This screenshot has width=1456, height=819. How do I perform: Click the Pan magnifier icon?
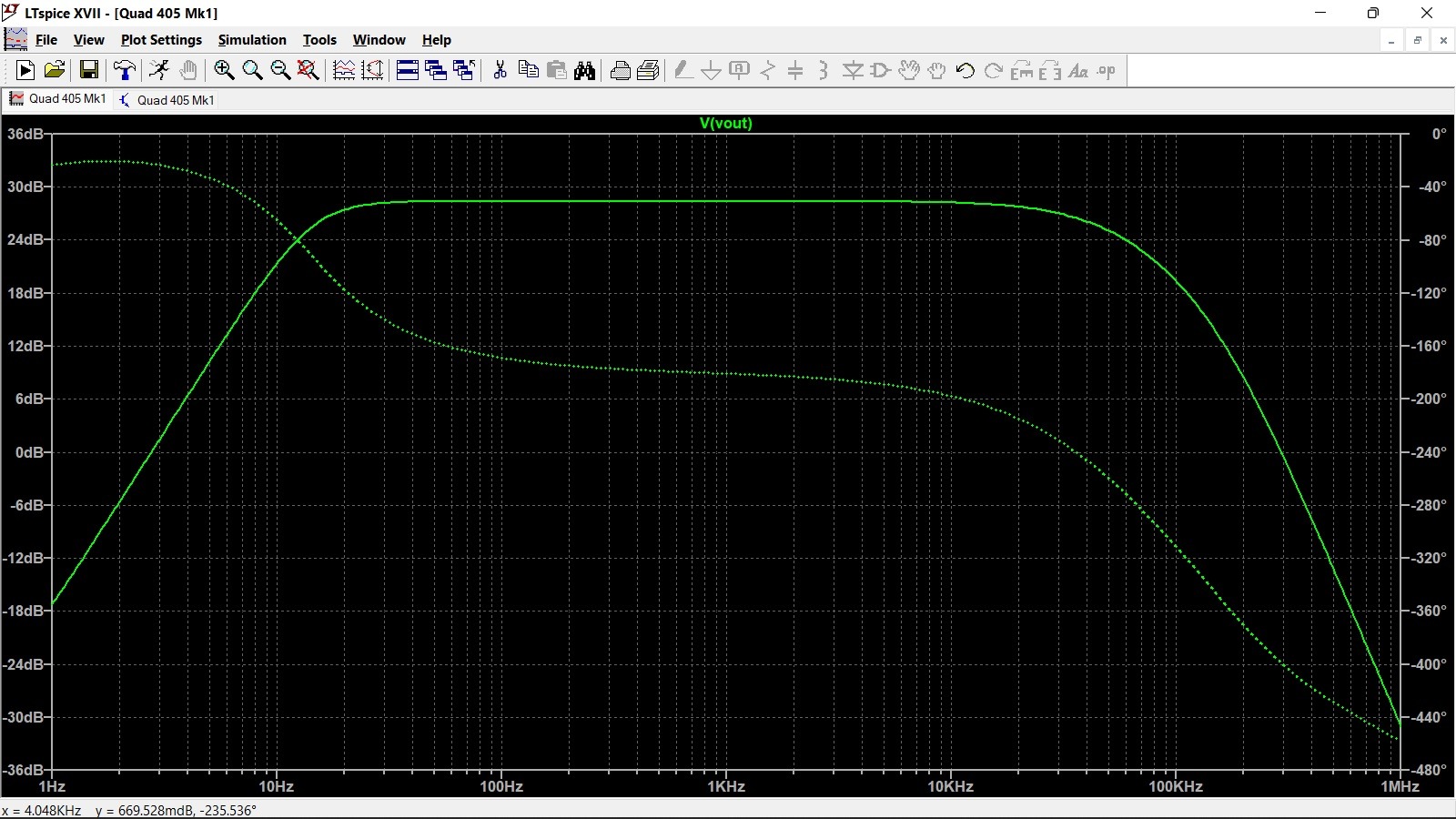point(252,70)
